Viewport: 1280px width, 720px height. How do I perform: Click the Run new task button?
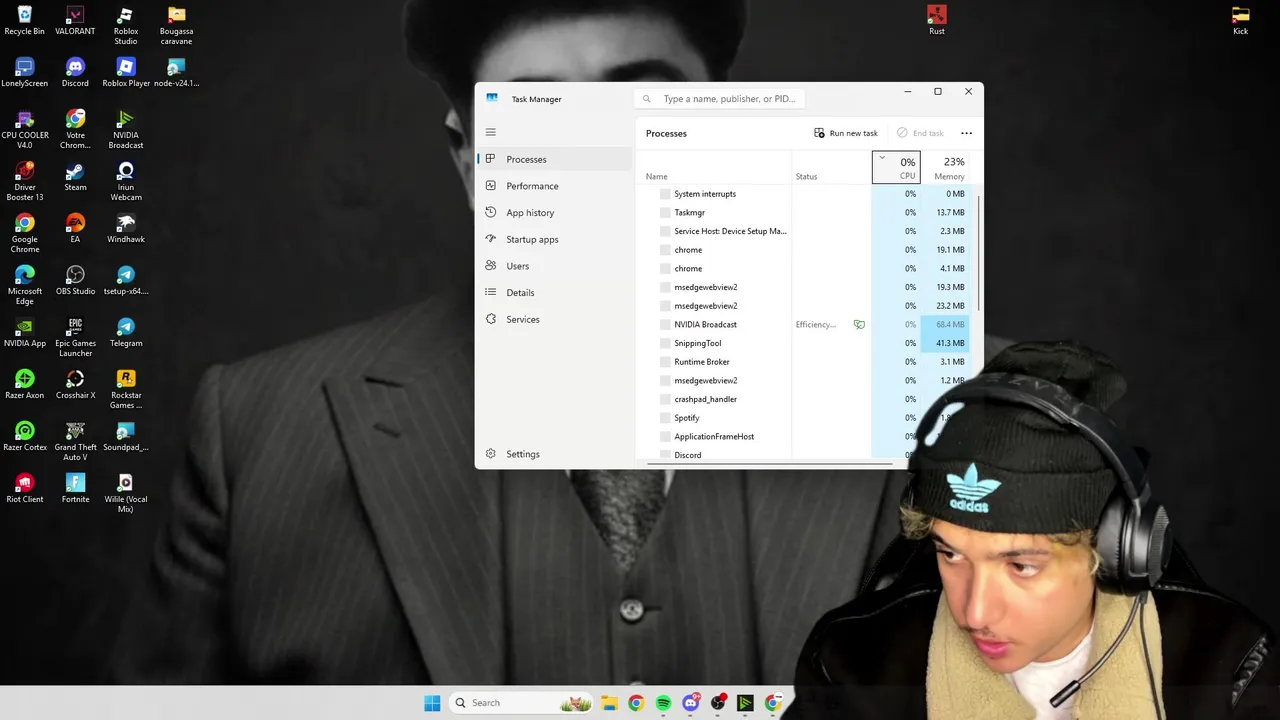[x=846, y=133]
